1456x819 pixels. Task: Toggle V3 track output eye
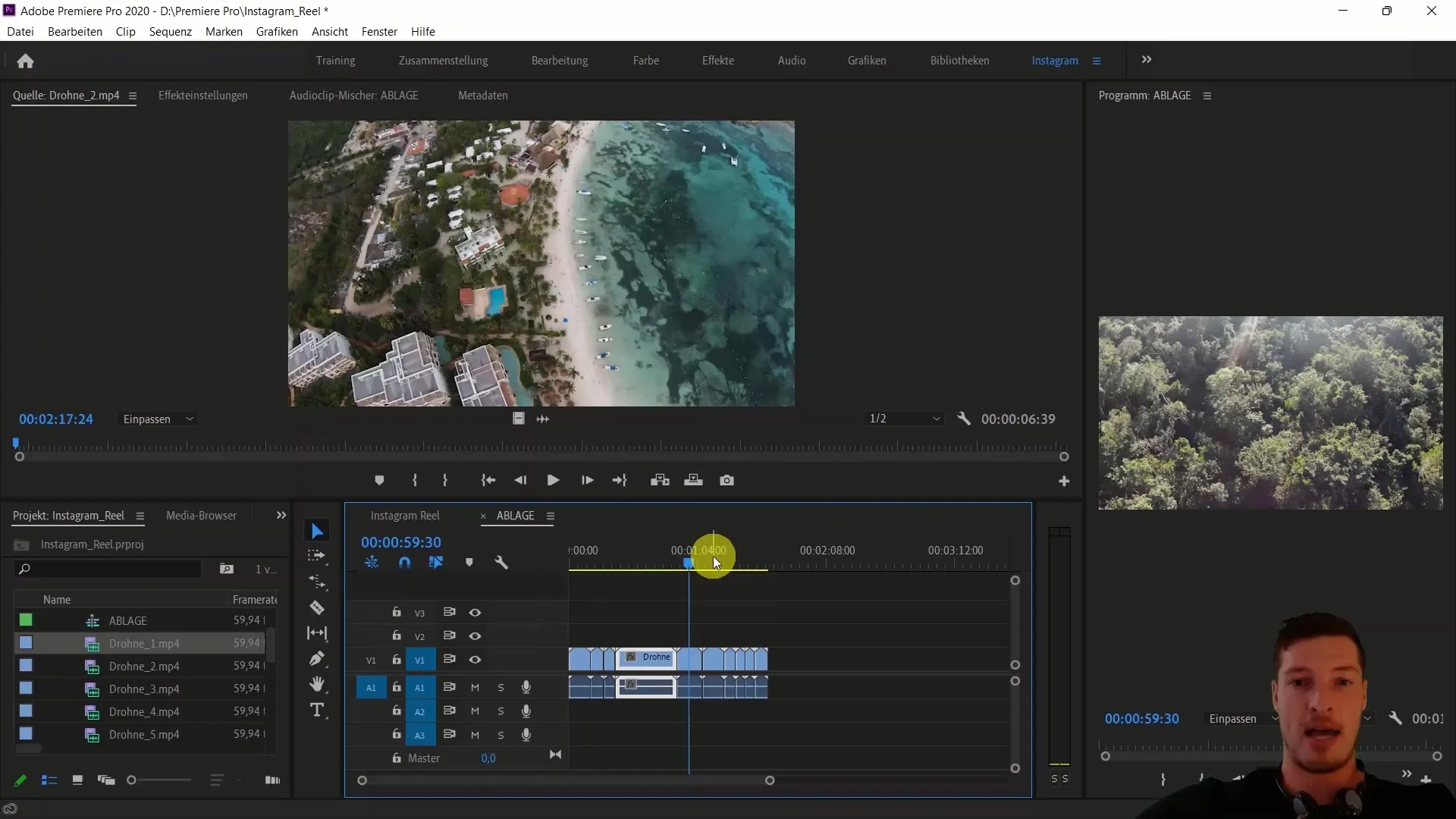coord(475,613)
